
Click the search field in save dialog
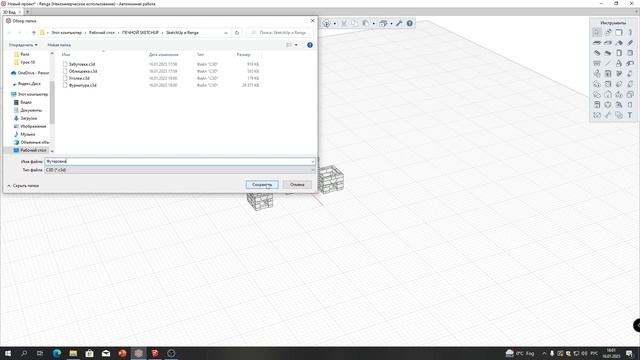[x=280, y=33]
